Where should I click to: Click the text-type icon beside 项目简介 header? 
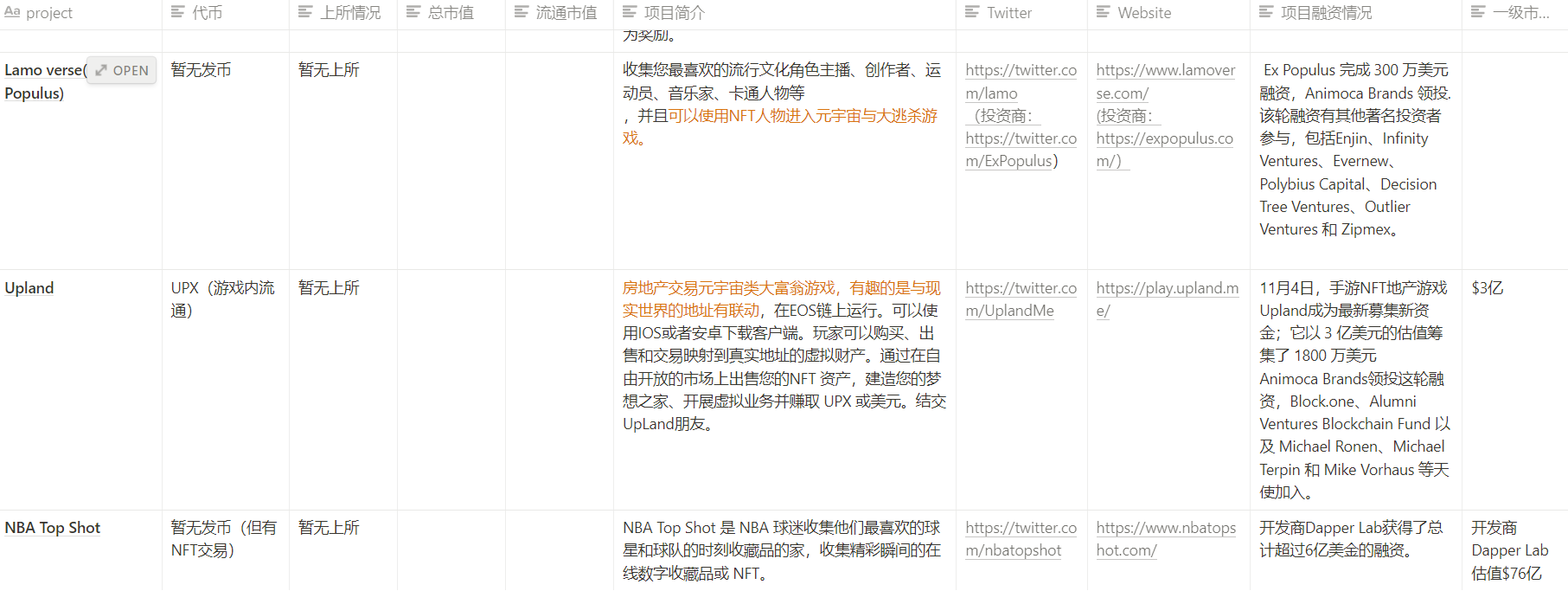[630, 12]
